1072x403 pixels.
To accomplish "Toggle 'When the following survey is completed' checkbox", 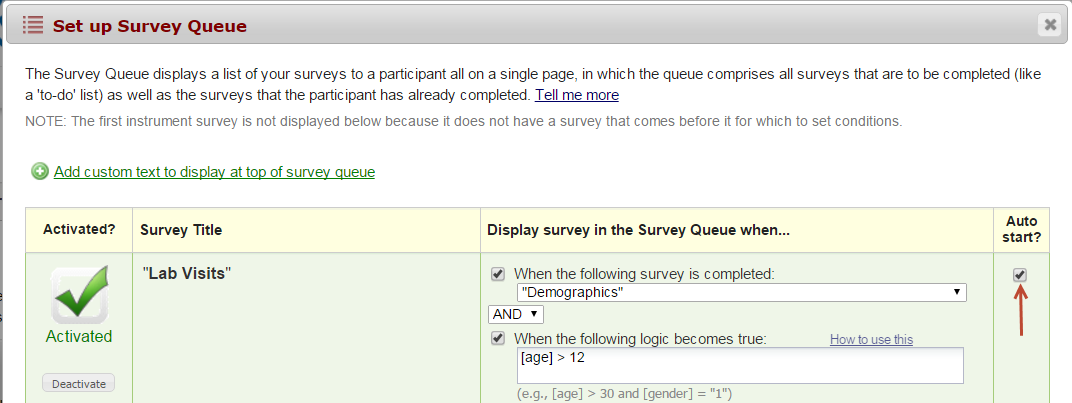I will (498, 274).
